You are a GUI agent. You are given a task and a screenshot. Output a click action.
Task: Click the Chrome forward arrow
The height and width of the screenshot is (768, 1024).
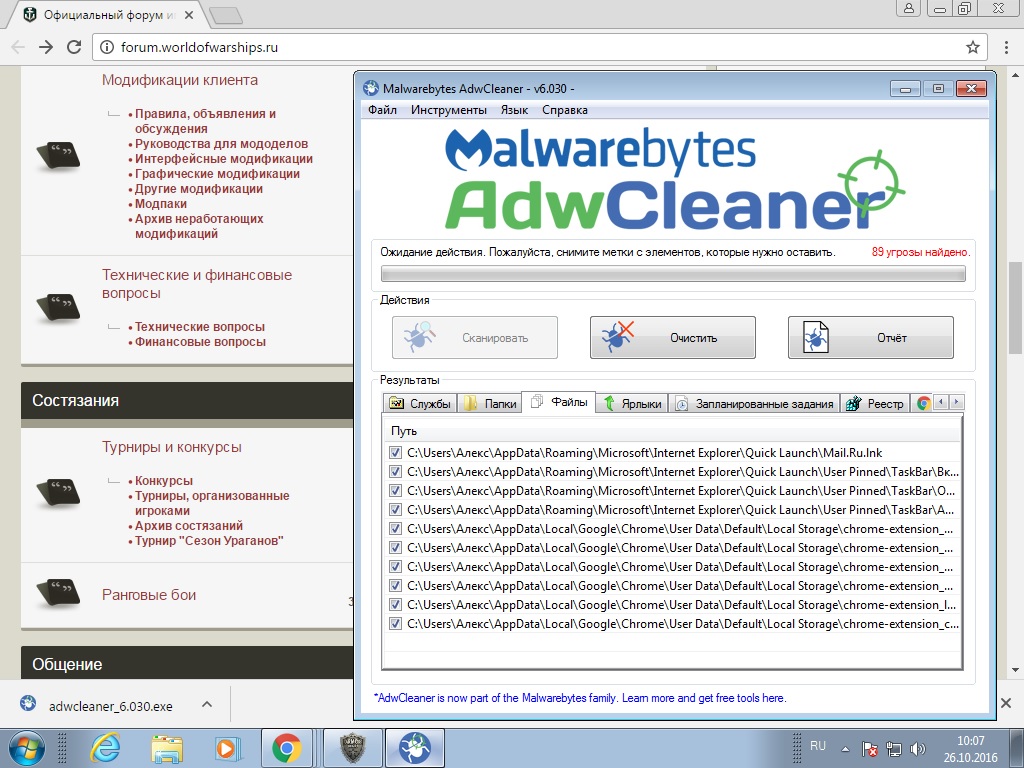coord(46,47)
